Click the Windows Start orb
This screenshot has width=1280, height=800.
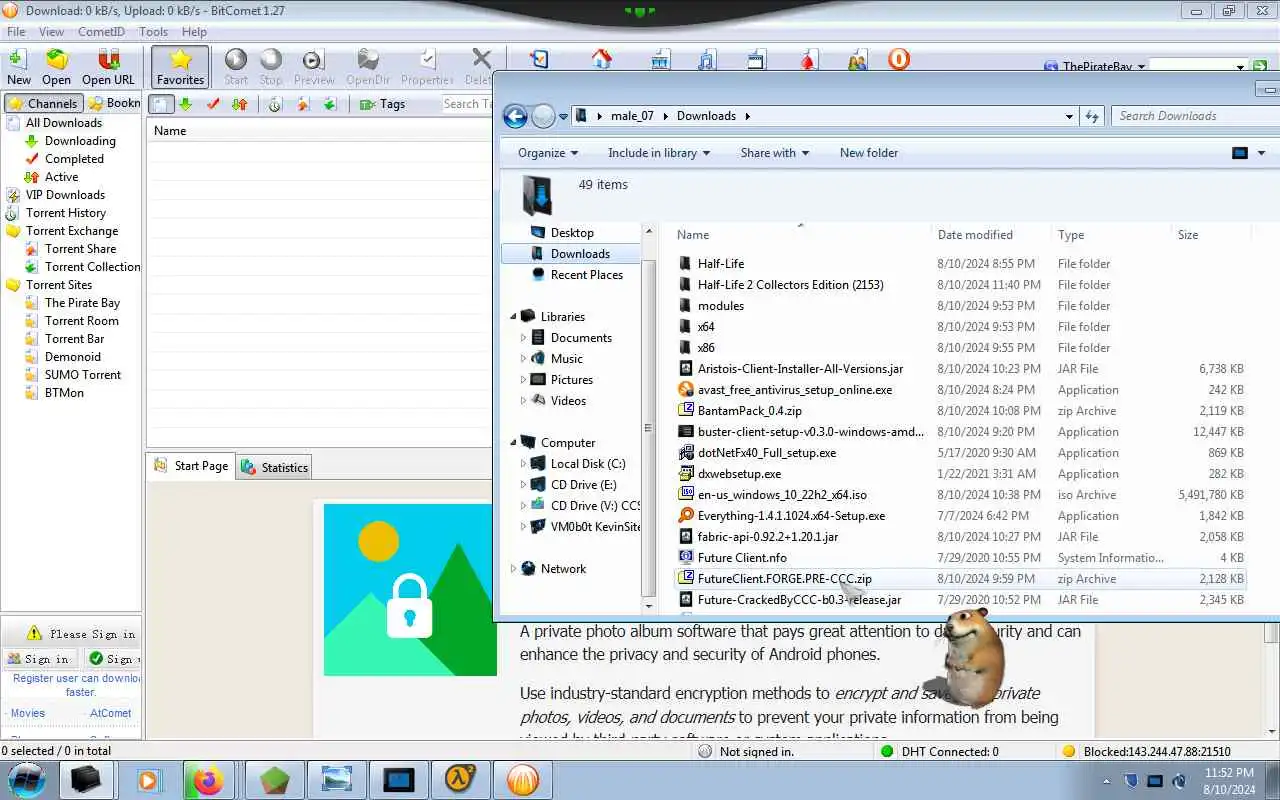click(27, 779)
